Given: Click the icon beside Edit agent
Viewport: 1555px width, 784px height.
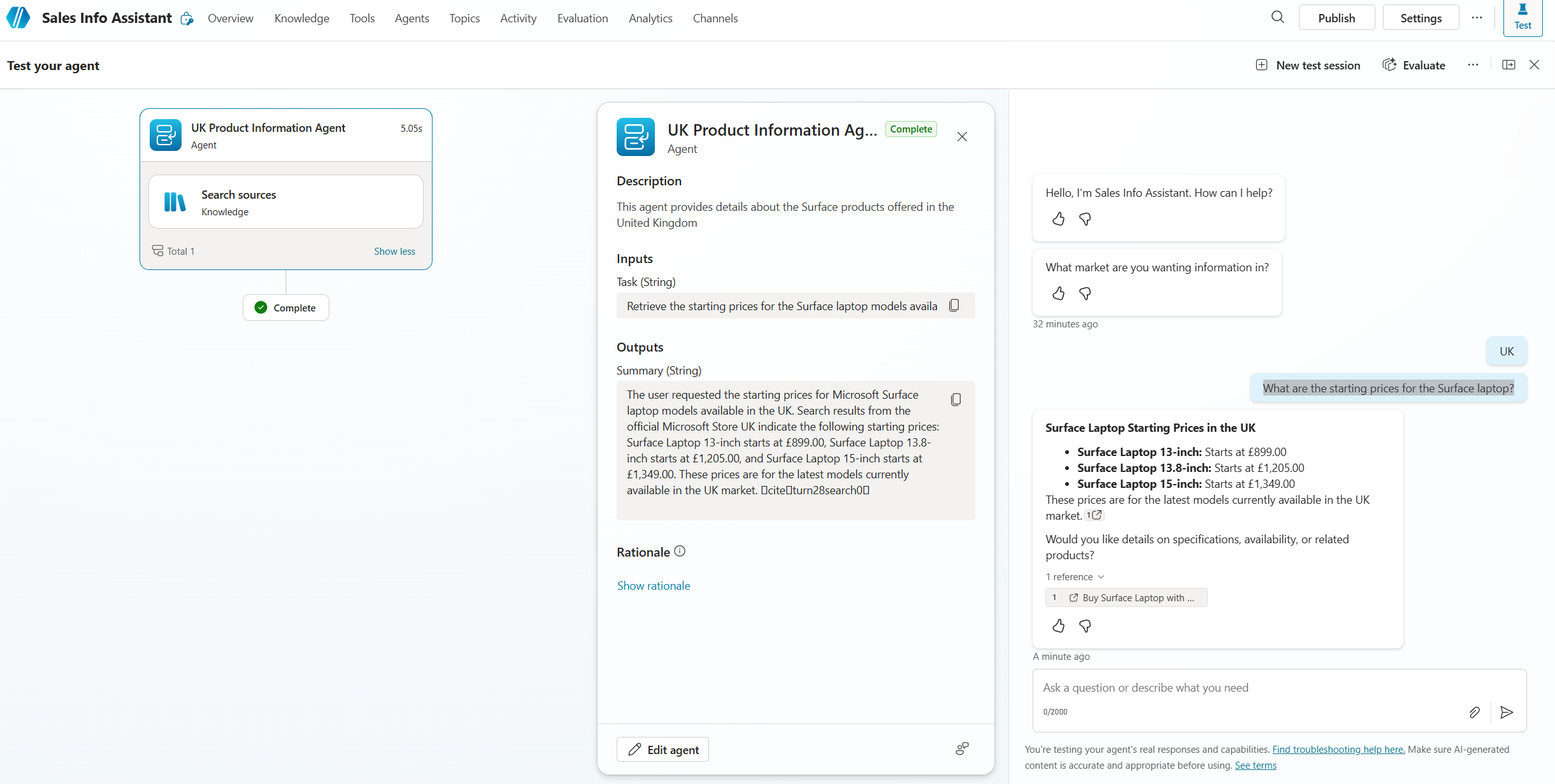Looking at the screenshot, I should 962,749.
